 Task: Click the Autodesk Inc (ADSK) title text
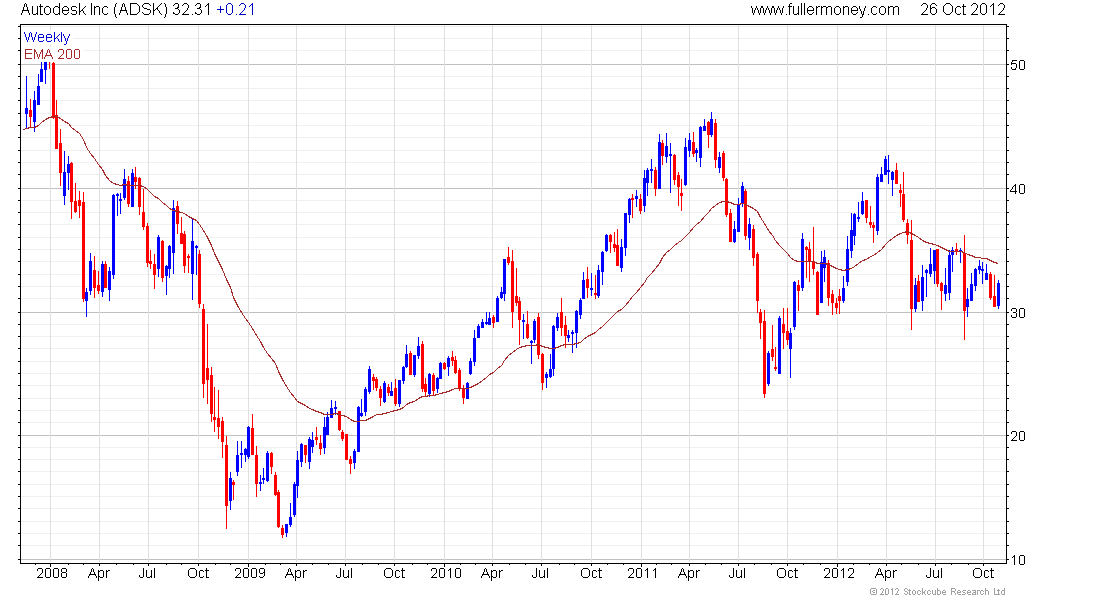[95, 10]
